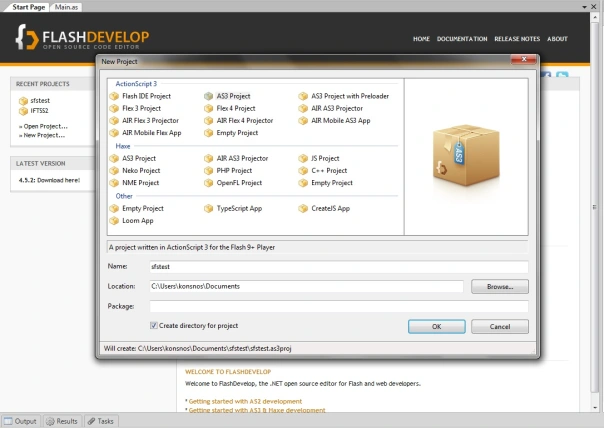Select the Loom App icon
This screenshot has width=604, height=428.
tap(114, 221)
